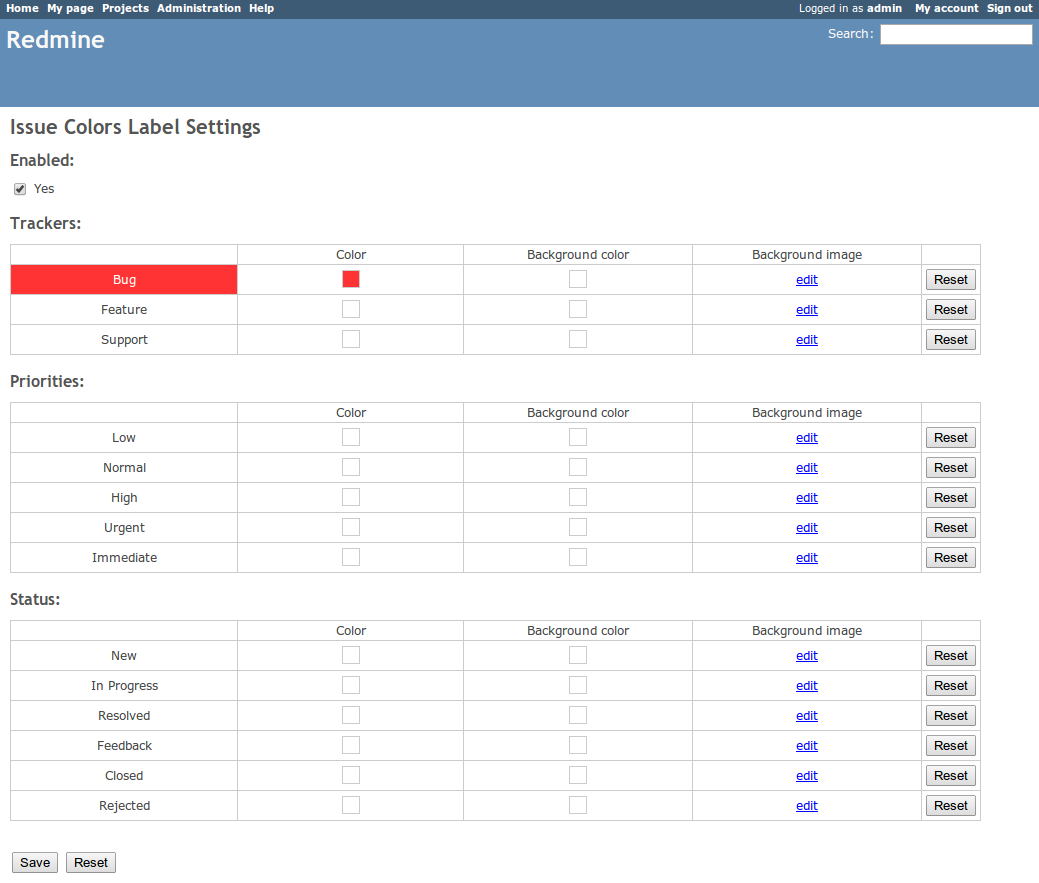This screenshot has width=1039, height=883.
Task: Reset the Rejected status row
Action: tap(951, 805)
